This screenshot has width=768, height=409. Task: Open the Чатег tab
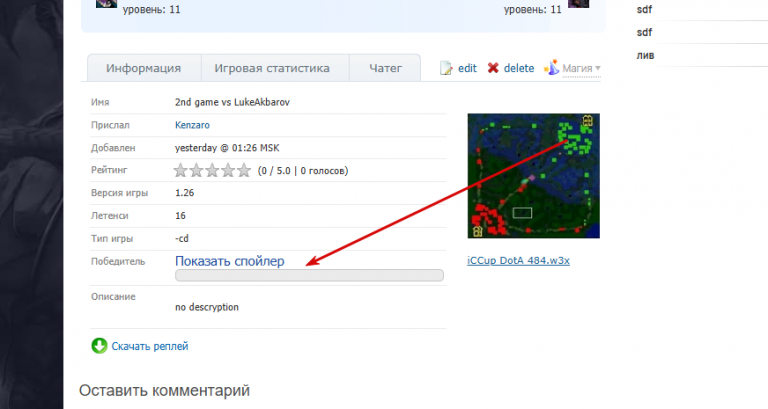coord(385,68)
